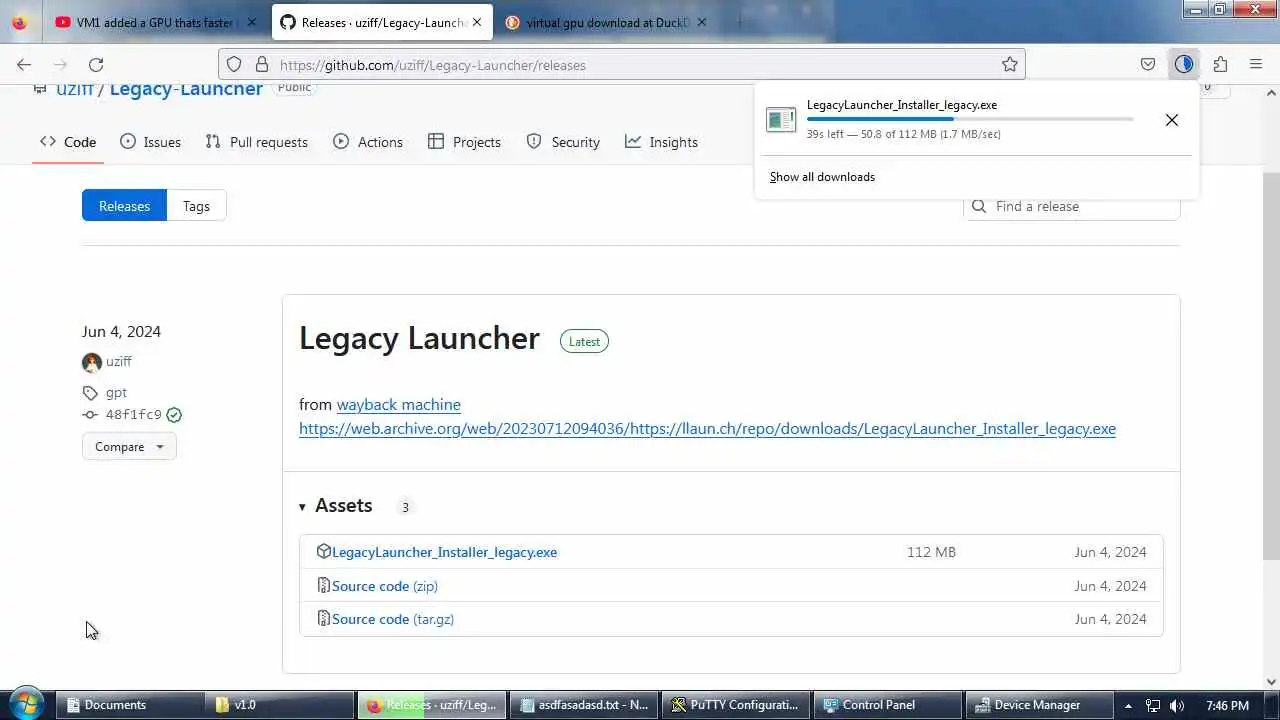Click the verified commit checkmark icon
The height and width of the screenshot is (720, 1280).
[174, 415]
